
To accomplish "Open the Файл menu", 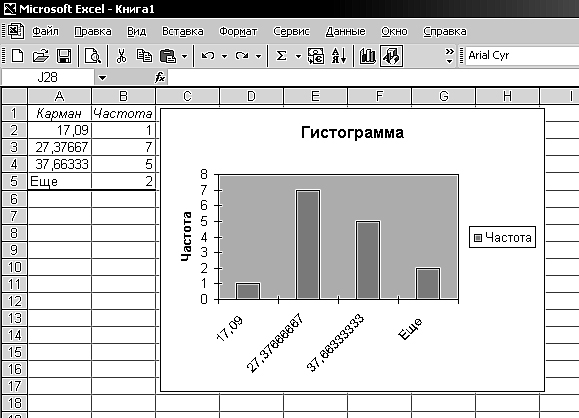I will (45, 31).
